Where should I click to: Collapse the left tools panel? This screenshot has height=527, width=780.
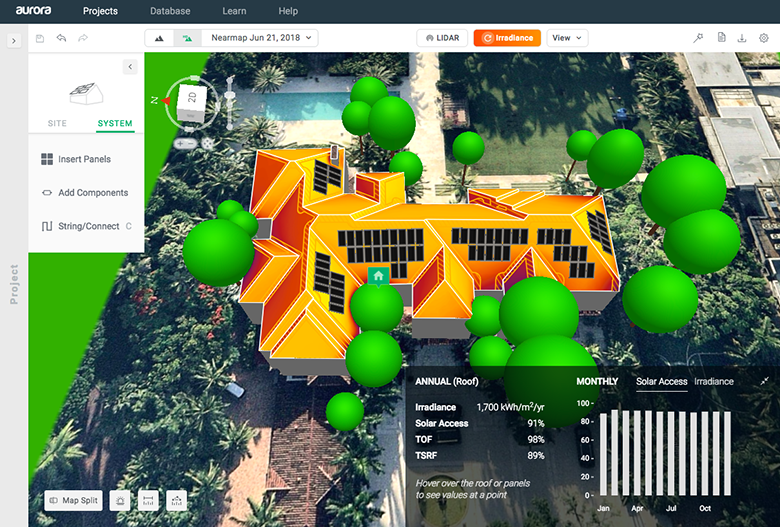point(130,67)
